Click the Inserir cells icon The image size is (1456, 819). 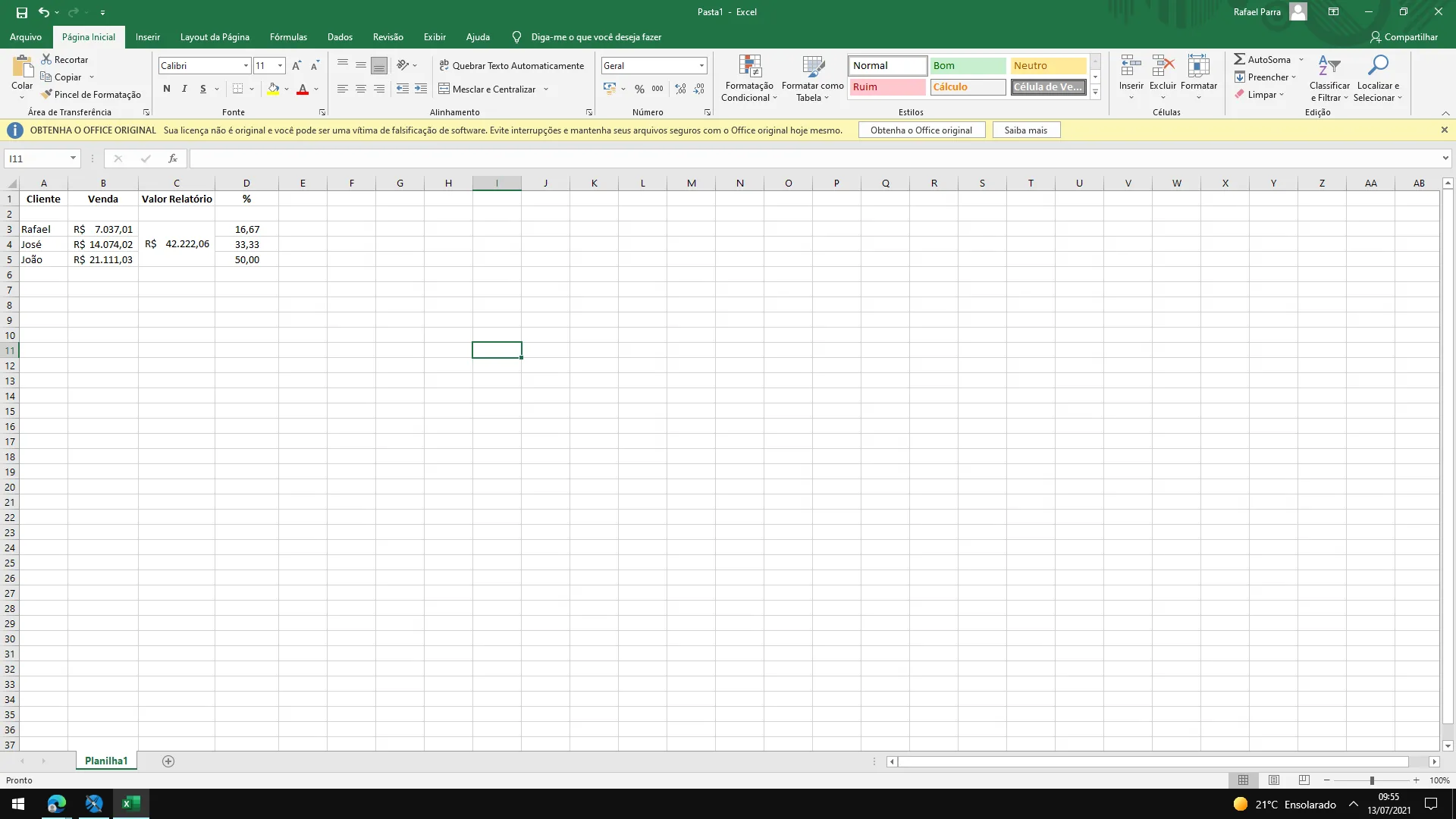point(1131,67)
